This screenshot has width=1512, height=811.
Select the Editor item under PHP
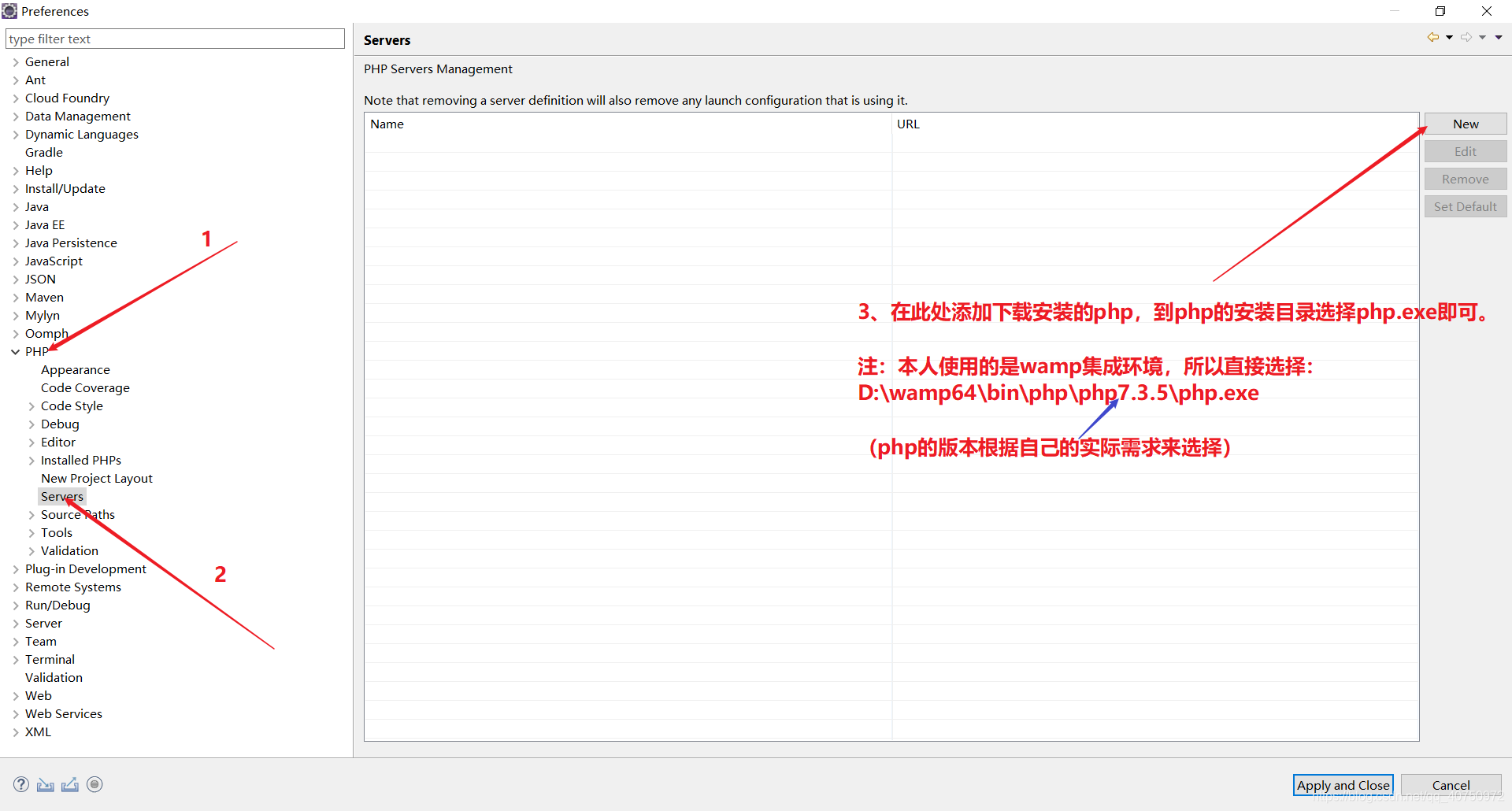coord(58,443)
